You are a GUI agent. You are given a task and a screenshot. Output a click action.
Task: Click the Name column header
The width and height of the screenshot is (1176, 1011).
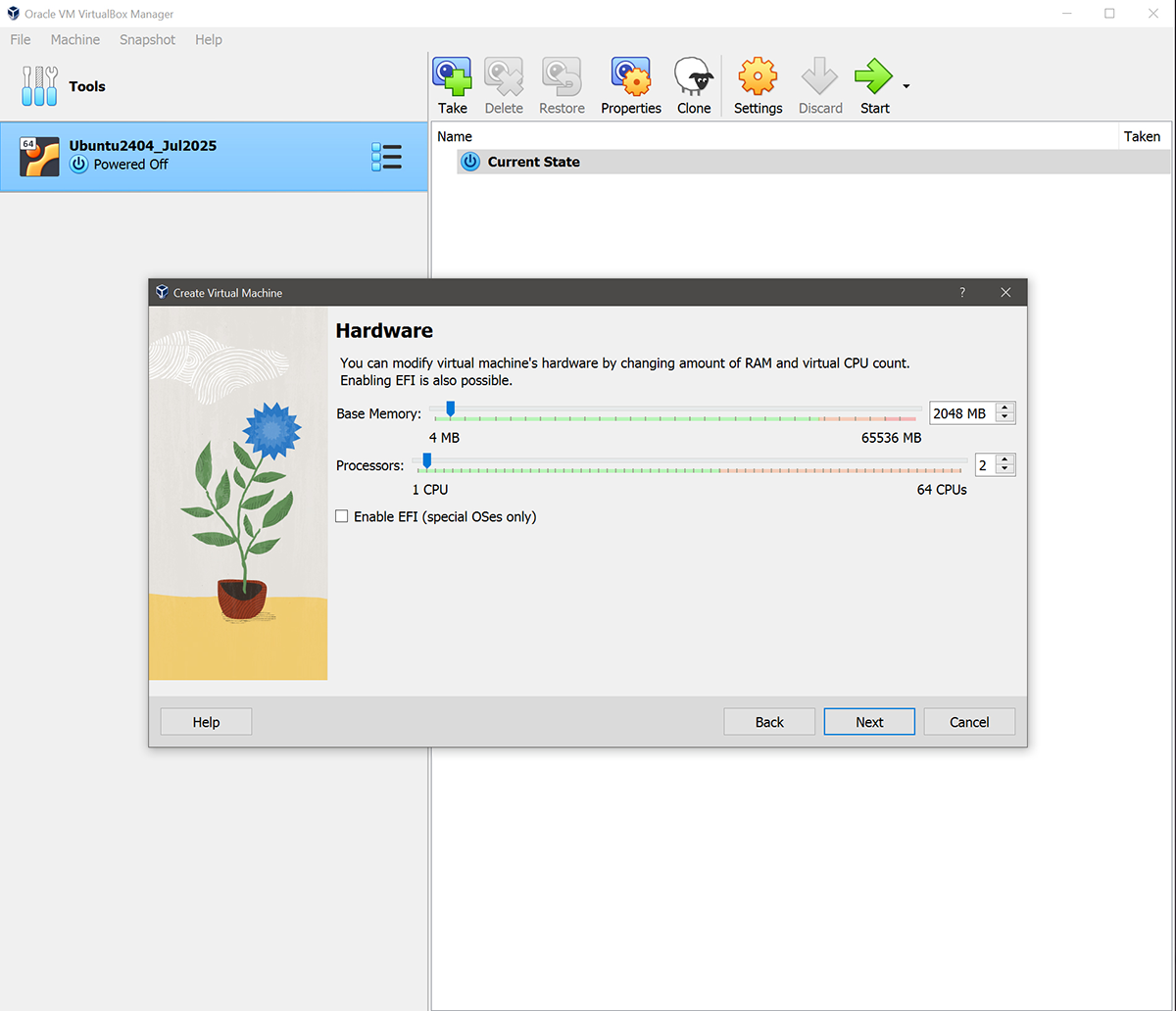(x=775, y=136)
